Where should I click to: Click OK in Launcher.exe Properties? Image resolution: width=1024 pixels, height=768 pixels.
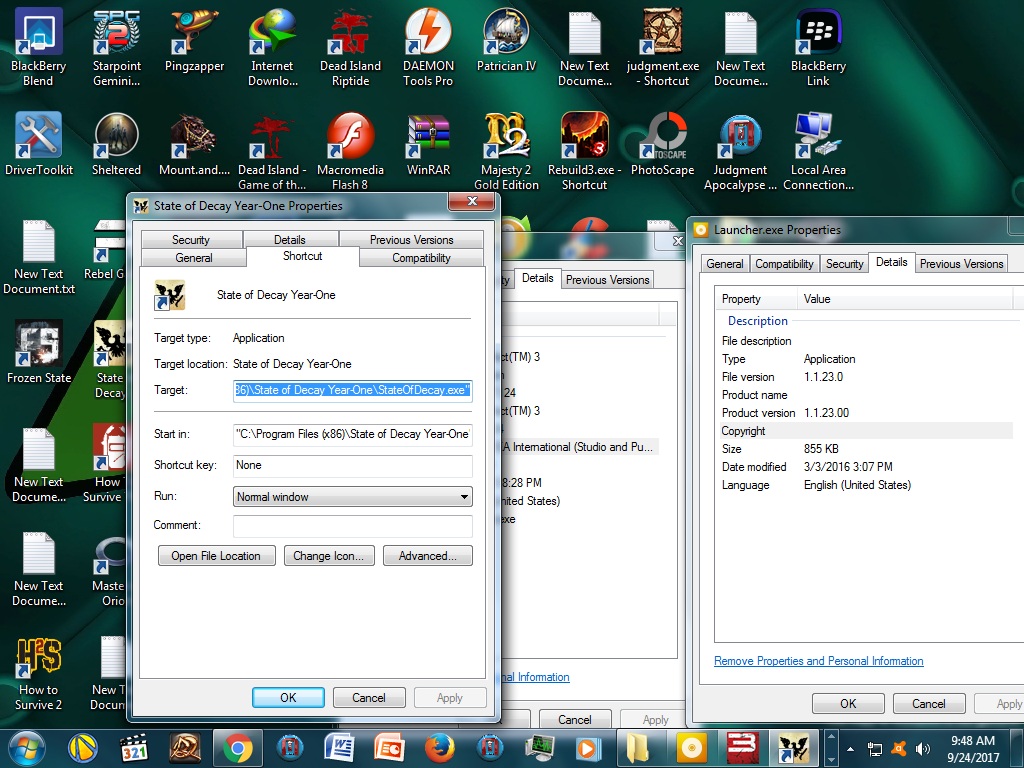(x=848, y=703)
